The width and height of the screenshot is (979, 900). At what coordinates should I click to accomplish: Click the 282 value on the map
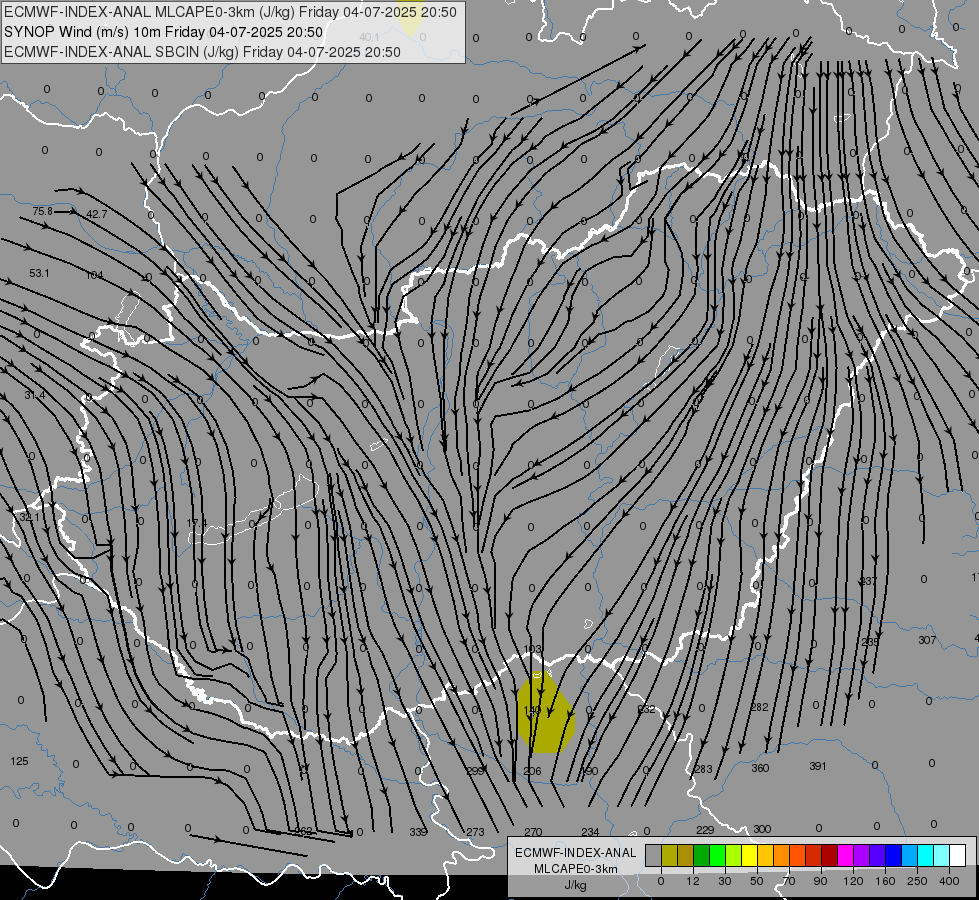[759, 707]
